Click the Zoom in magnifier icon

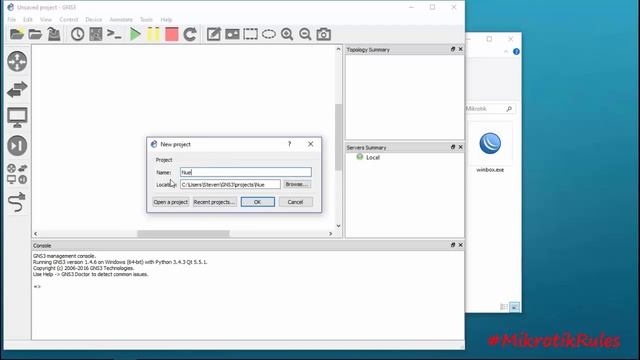coord(287,34)
